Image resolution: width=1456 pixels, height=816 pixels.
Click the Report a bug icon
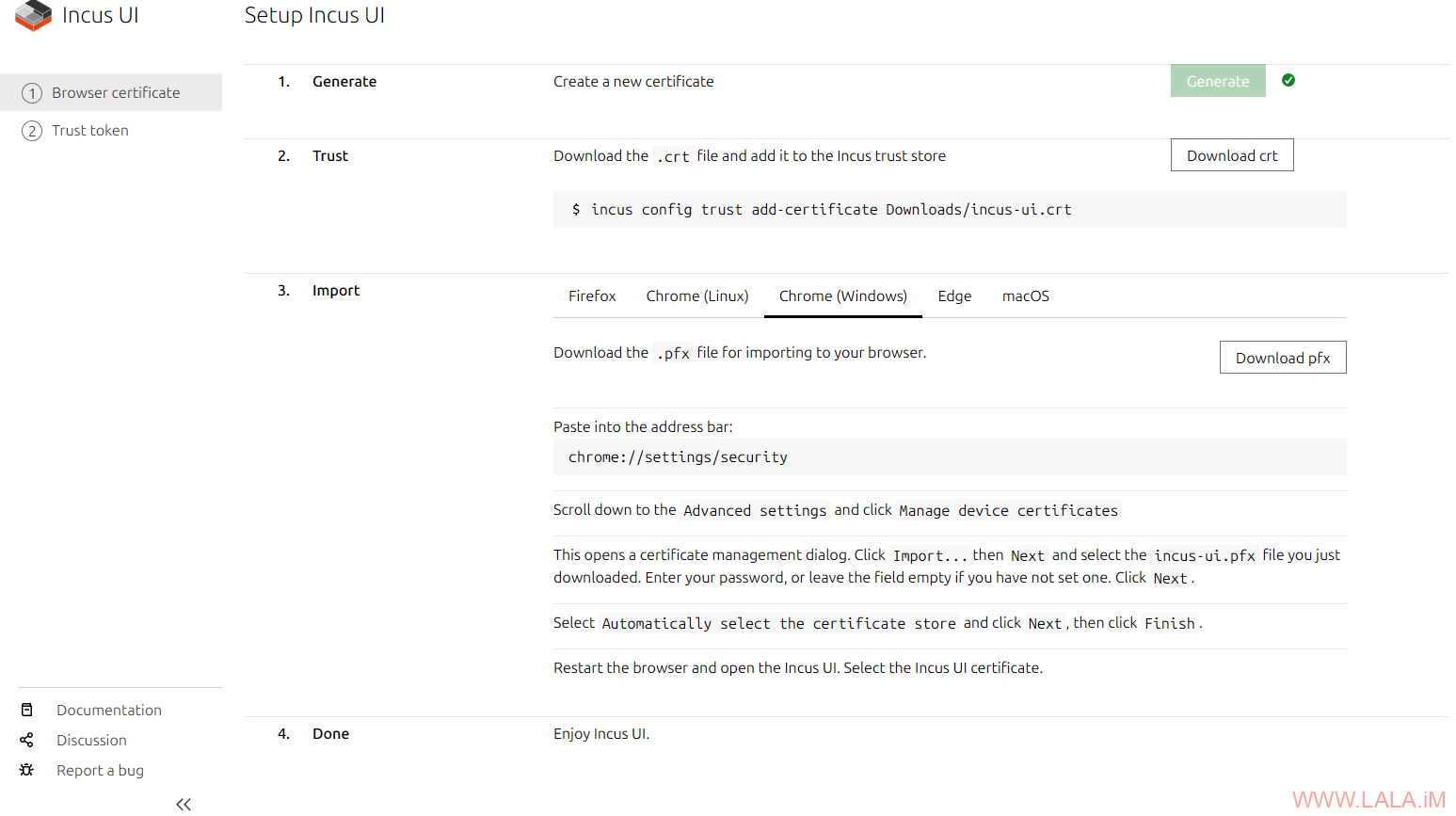27,771
